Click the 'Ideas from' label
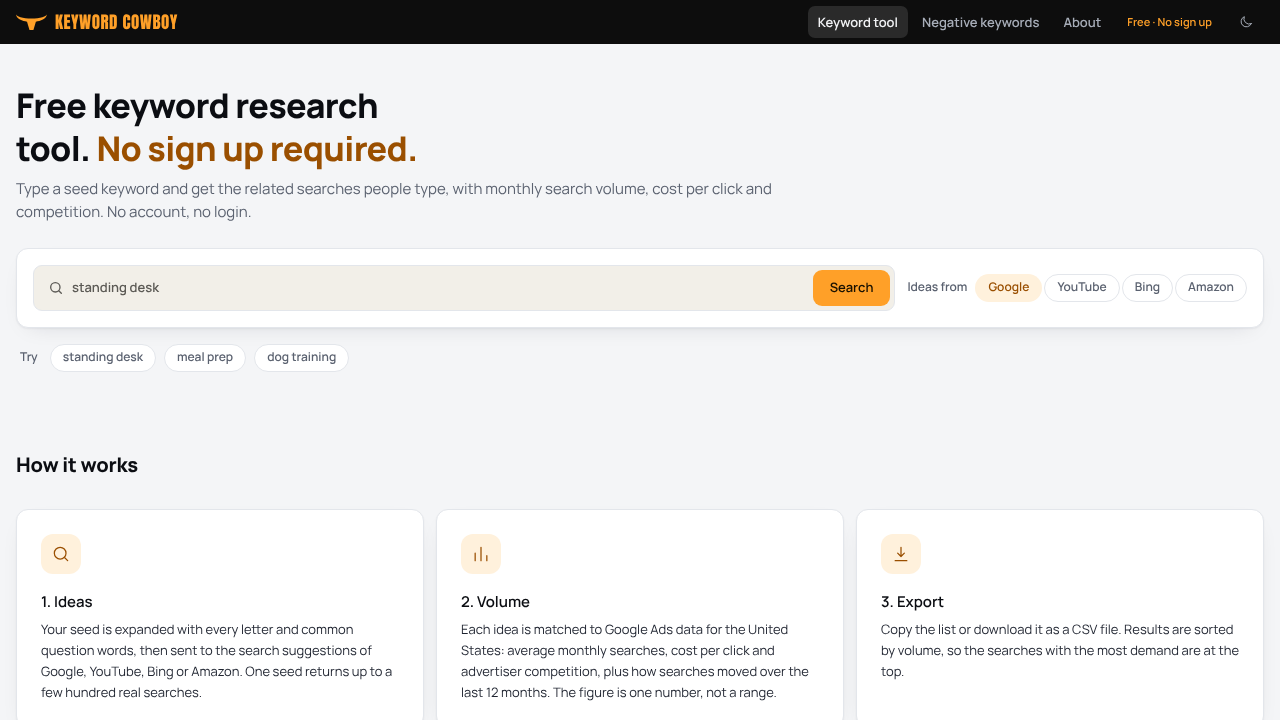 (937, 287)
